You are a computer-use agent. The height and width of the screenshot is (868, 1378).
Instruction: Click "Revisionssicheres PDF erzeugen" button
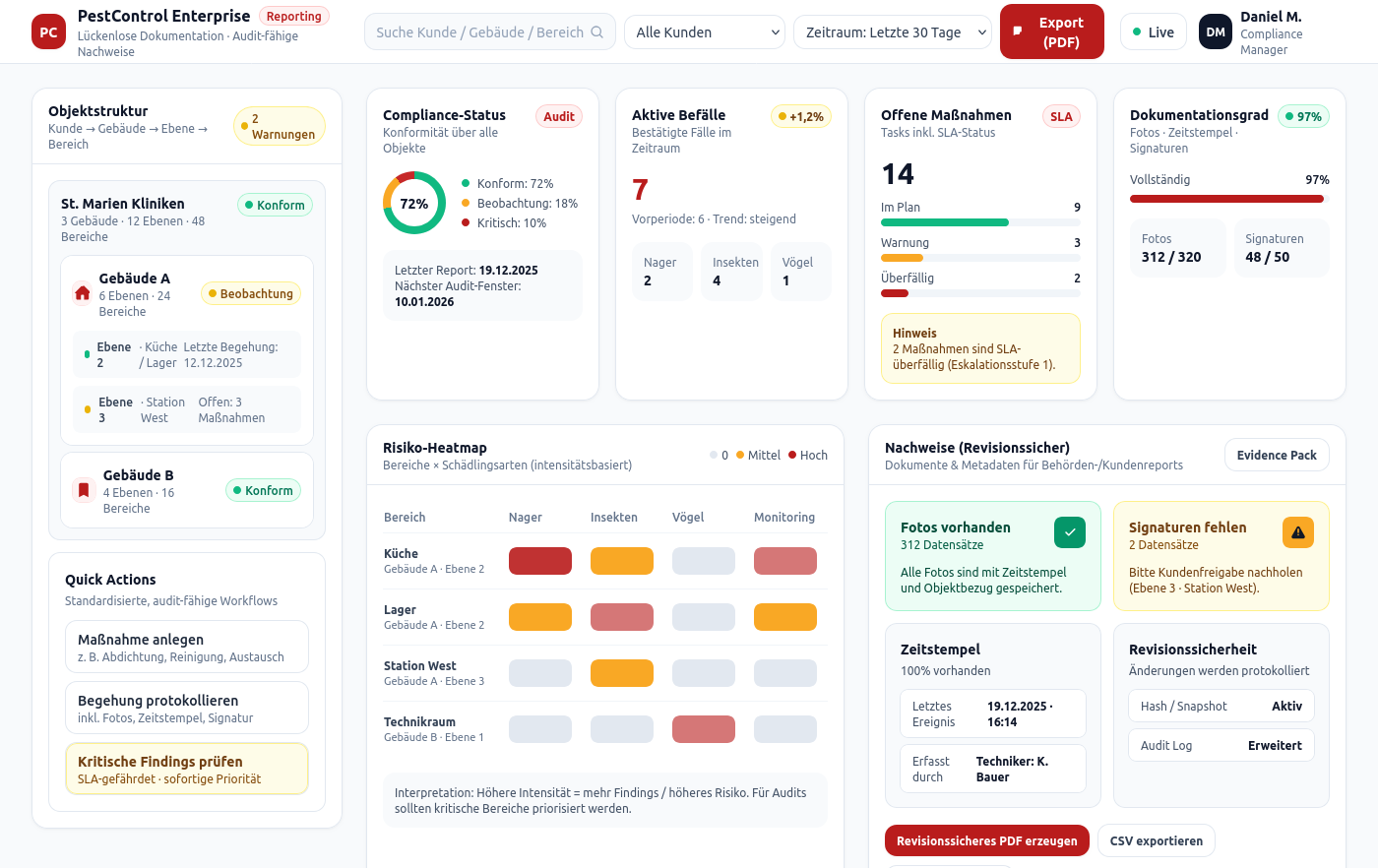(x=986, y=840)
